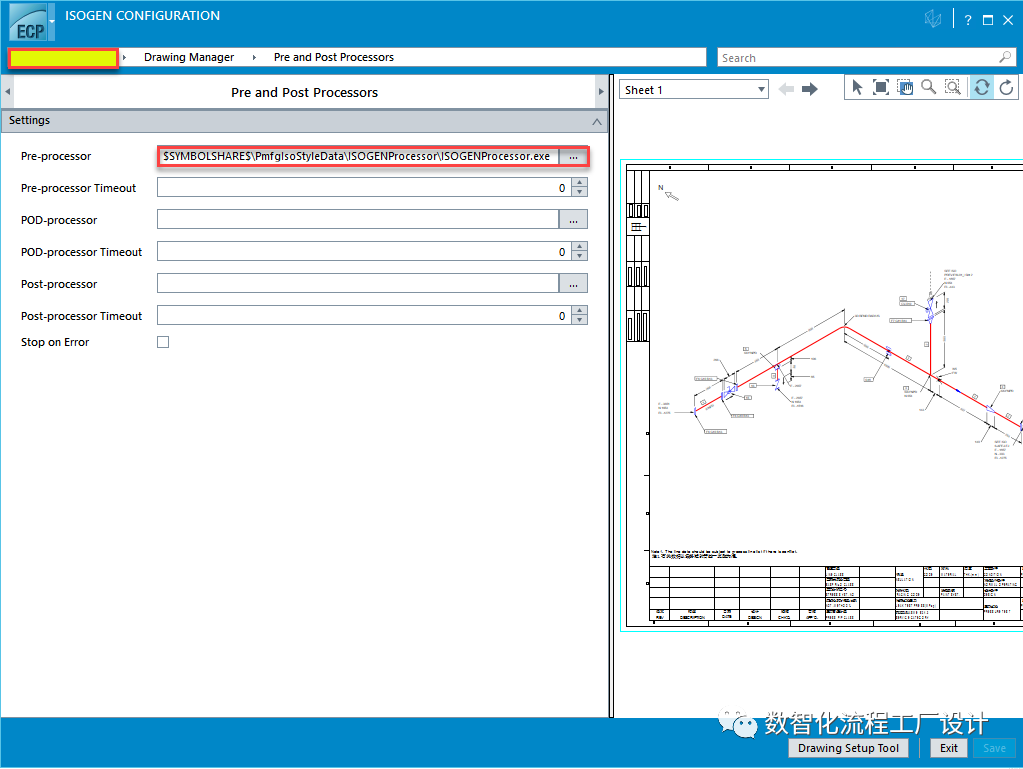
Task: Click the Save button
Action: point(994,749)
